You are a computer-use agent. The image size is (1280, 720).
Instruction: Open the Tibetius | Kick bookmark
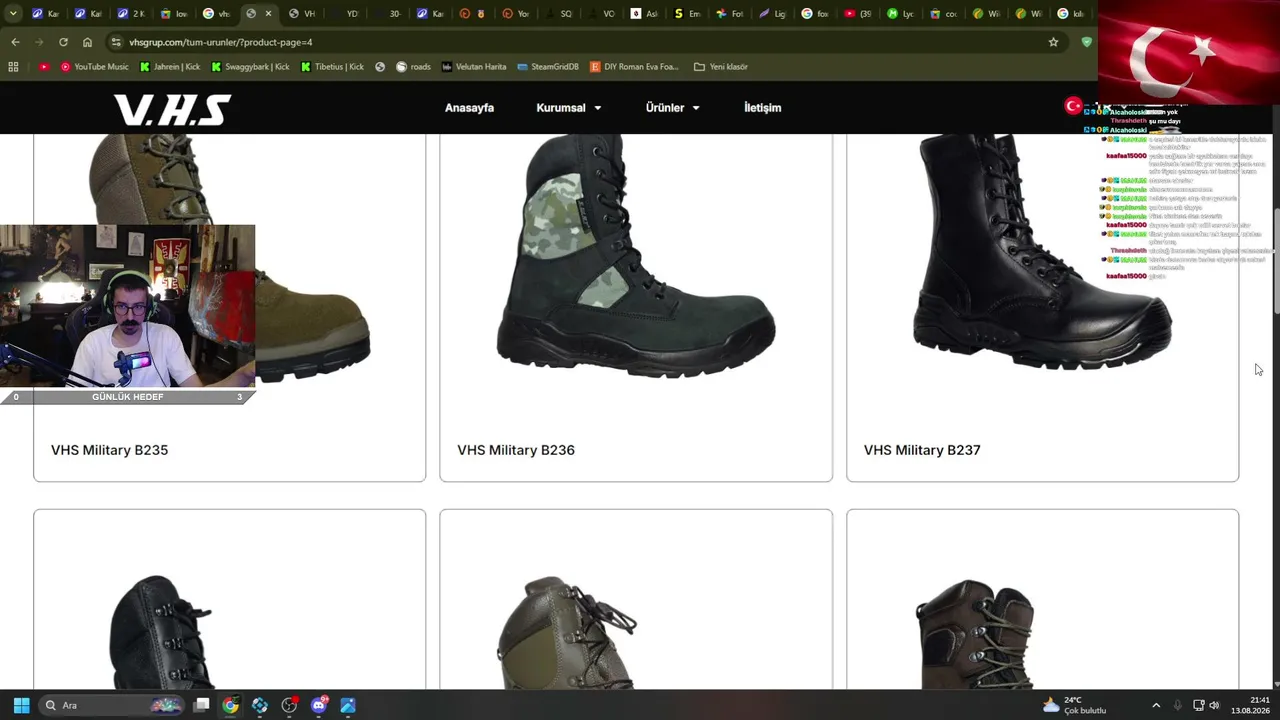point(332,67)
